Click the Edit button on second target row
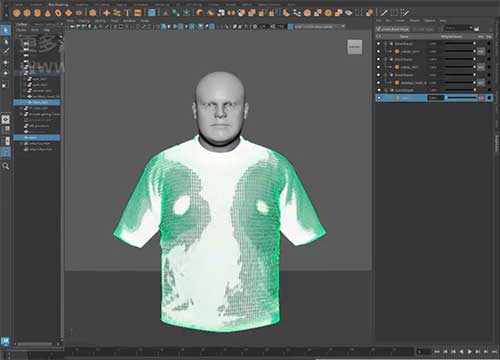Image resolution: width=500 pixels, height=360 pixels. 481,67
